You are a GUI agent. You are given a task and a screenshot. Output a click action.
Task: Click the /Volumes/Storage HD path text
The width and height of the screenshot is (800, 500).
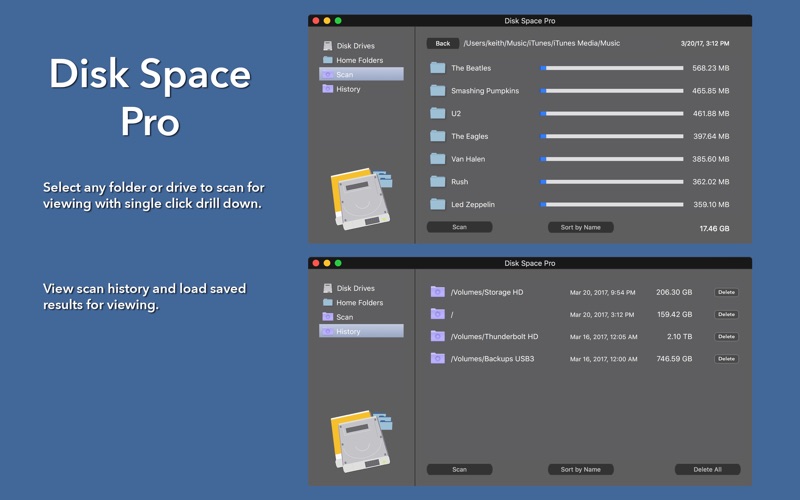[487, 292]
